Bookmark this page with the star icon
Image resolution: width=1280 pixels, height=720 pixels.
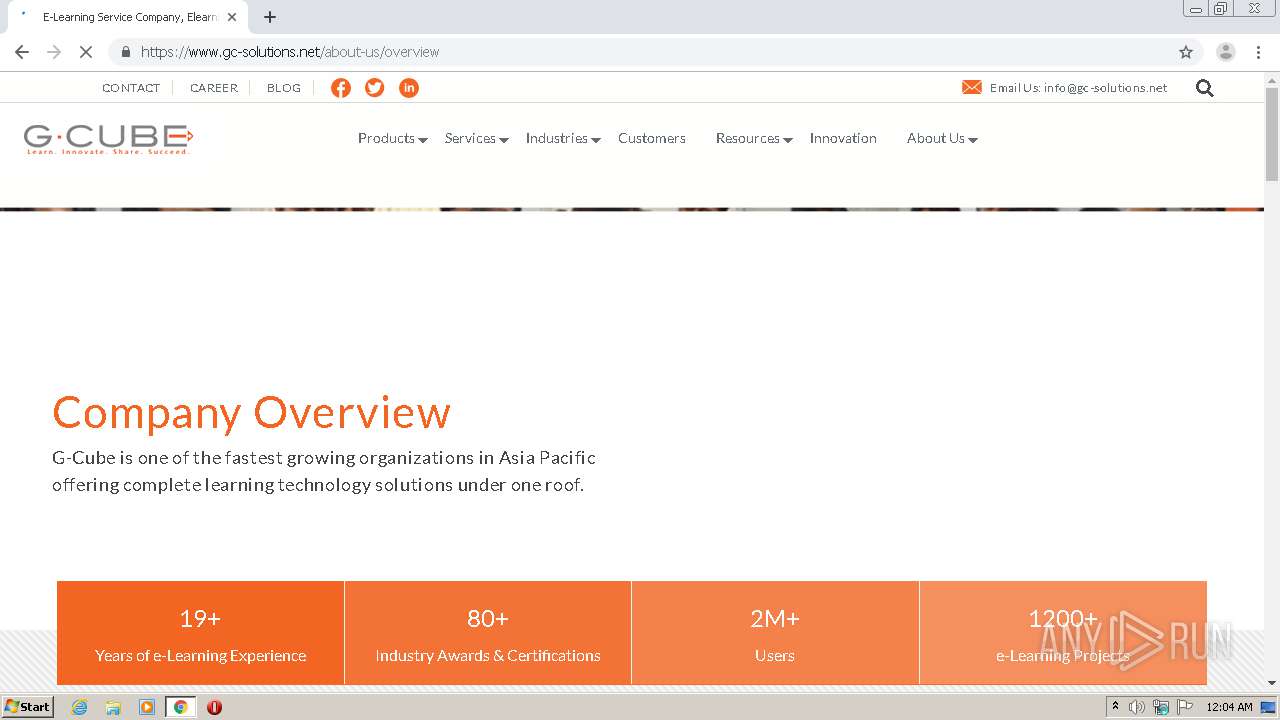(x=1186, y=52)
